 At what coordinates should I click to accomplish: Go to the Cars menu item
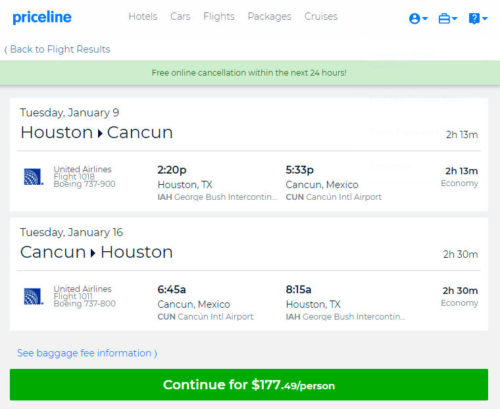coord(180,16)
